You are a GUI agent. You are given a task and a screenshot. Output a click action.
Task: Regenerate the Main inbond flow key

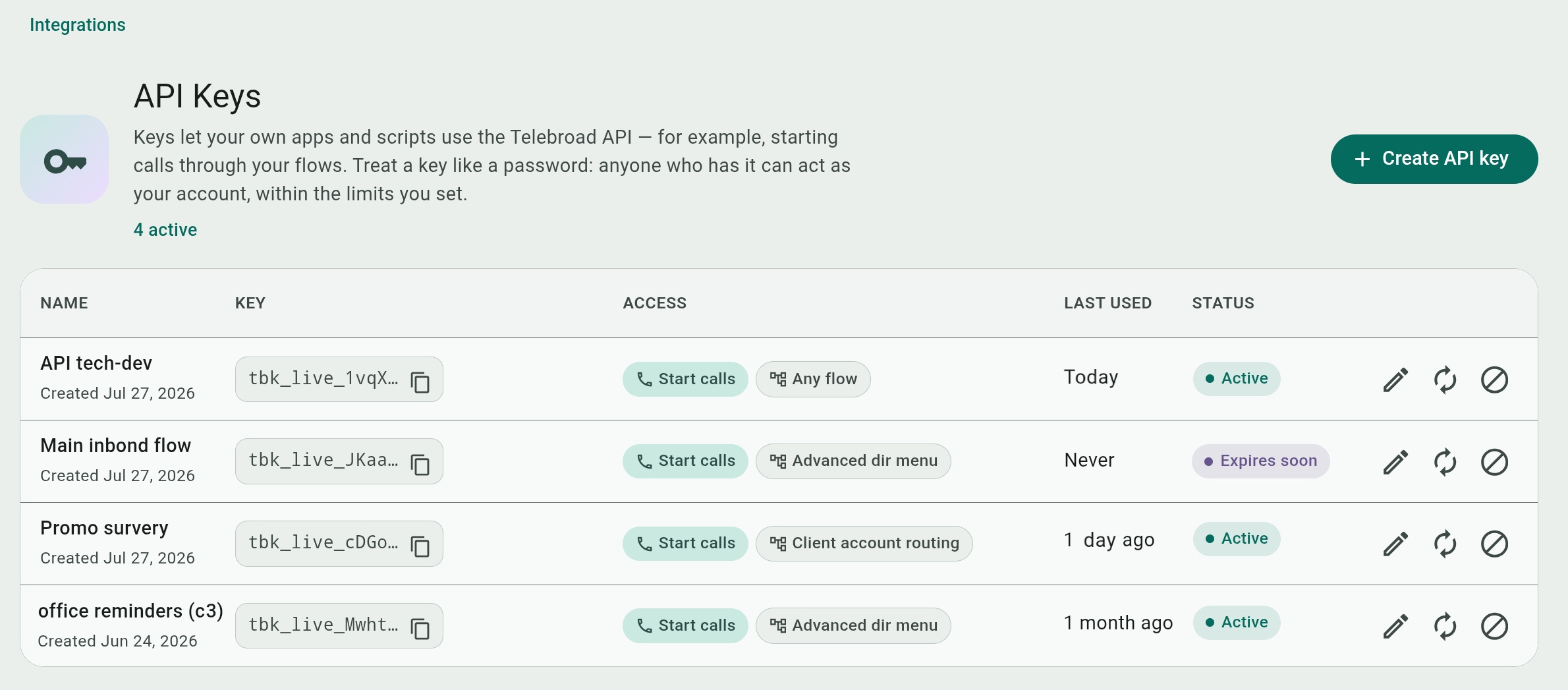(1445, 462)
